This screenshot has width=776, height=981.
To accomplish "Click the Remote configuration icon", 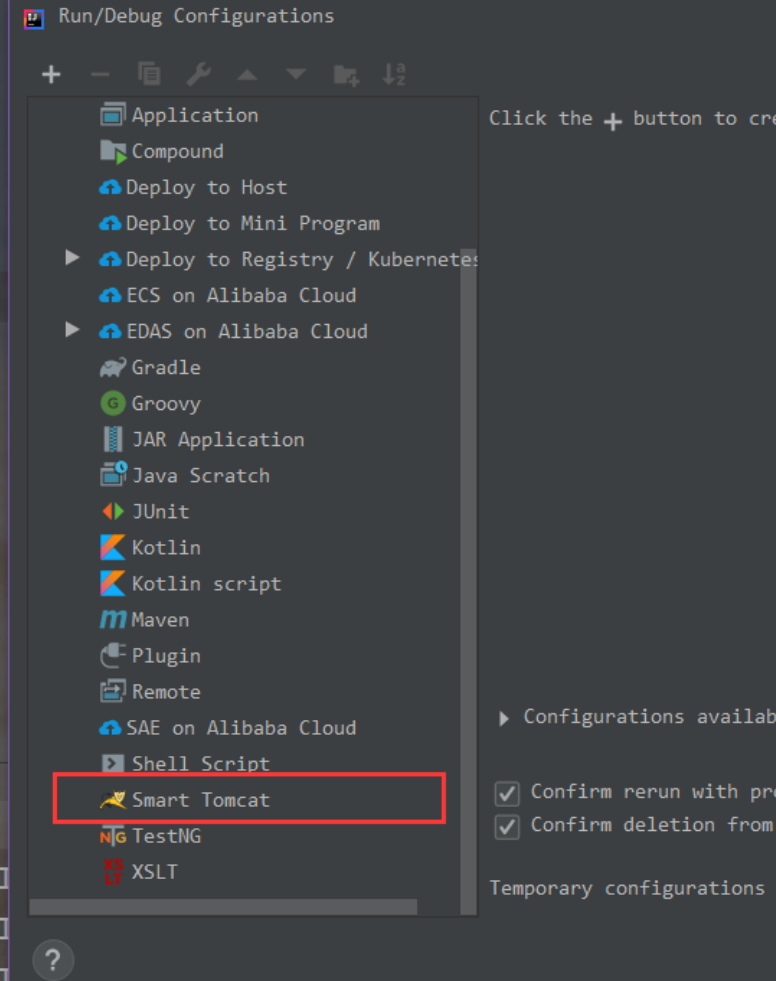I will pos(113,691).
